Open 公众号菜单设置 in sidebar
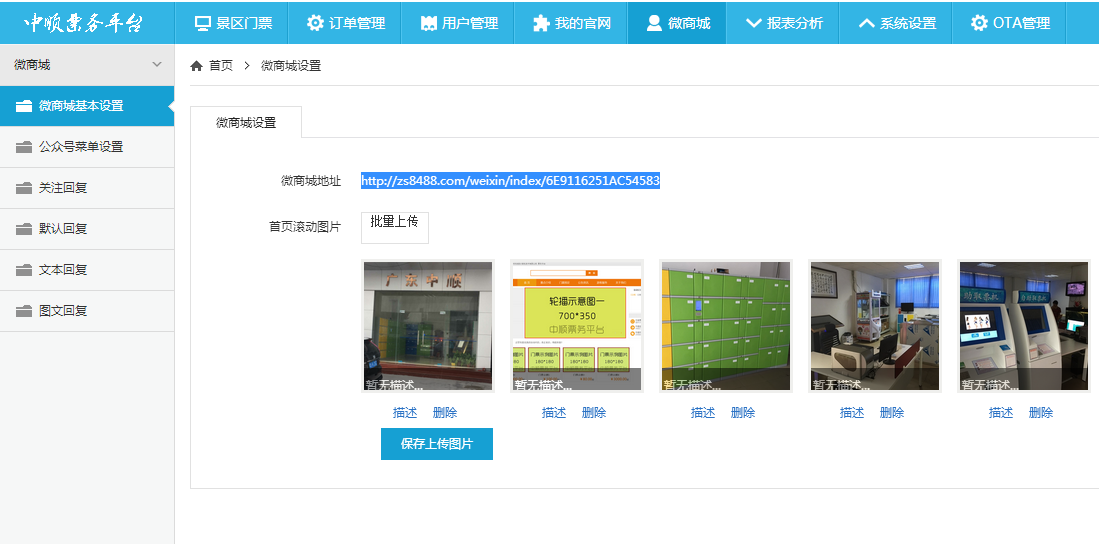This screenshot has width=1099, height=544. click(x=87, y=147)
